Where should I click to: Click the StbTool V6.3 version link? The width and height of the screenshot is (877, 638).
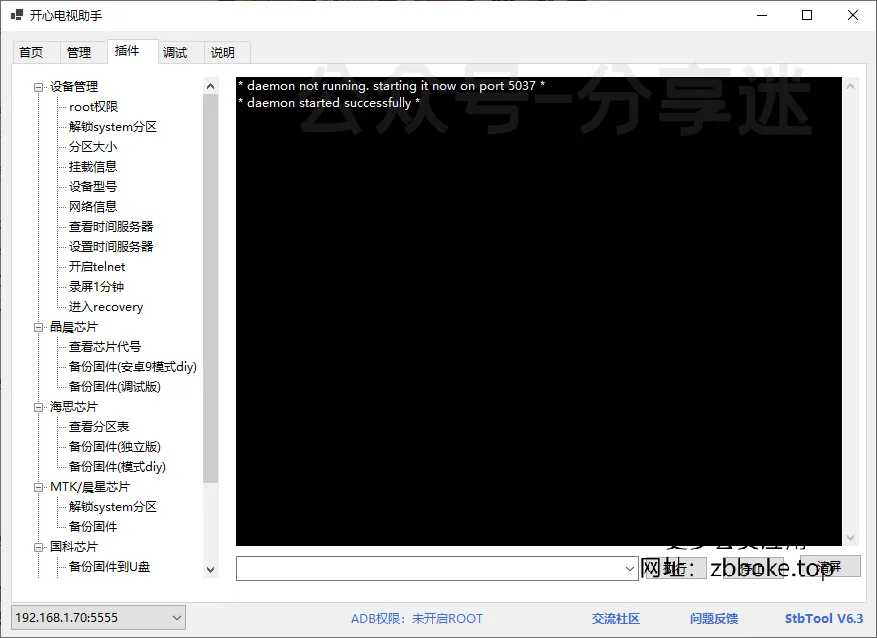[824, 618]
